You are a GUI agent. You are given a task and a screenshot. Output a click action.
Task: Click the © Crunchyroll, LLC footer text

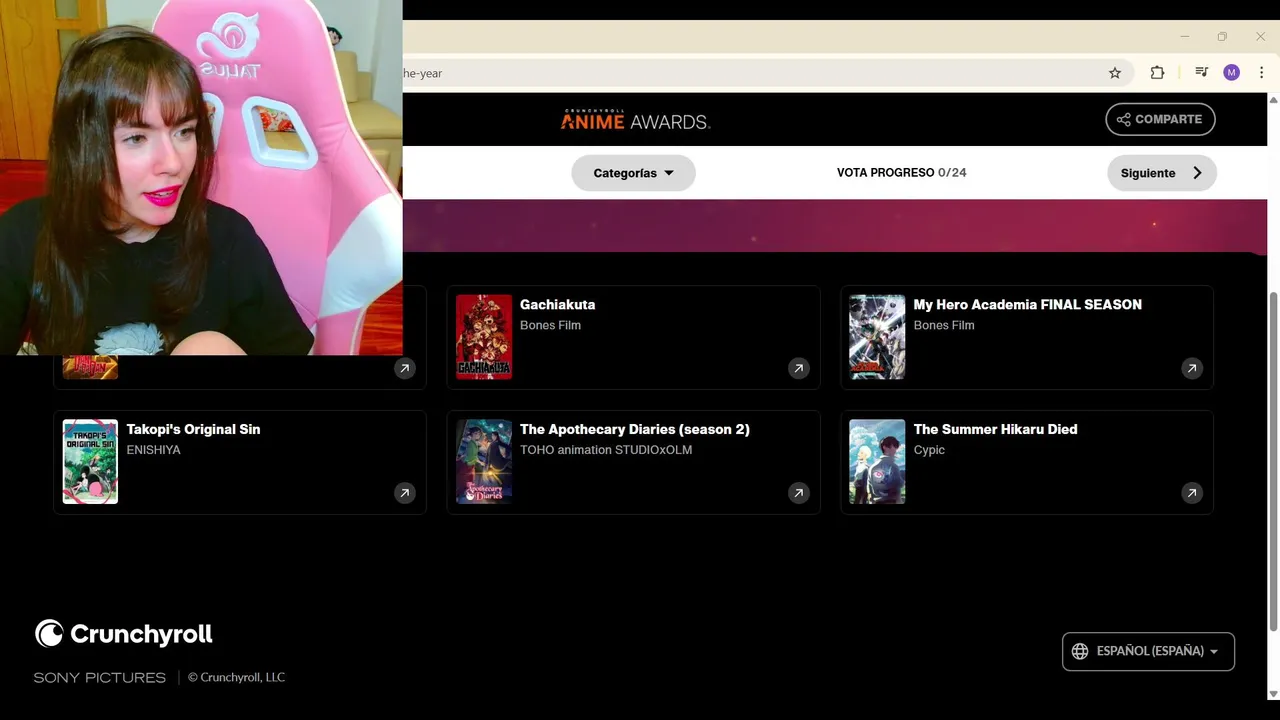(237, 677)
